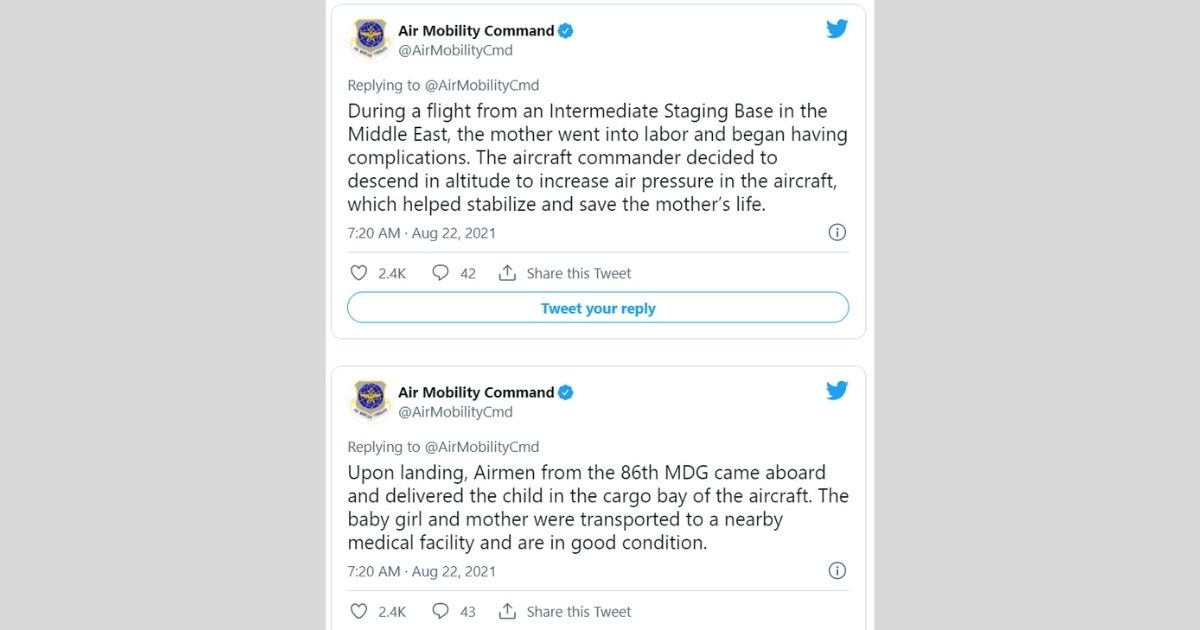1200x630 pixels.
Task: Click info icon on first tweet
Action: [x=837, y=233]
